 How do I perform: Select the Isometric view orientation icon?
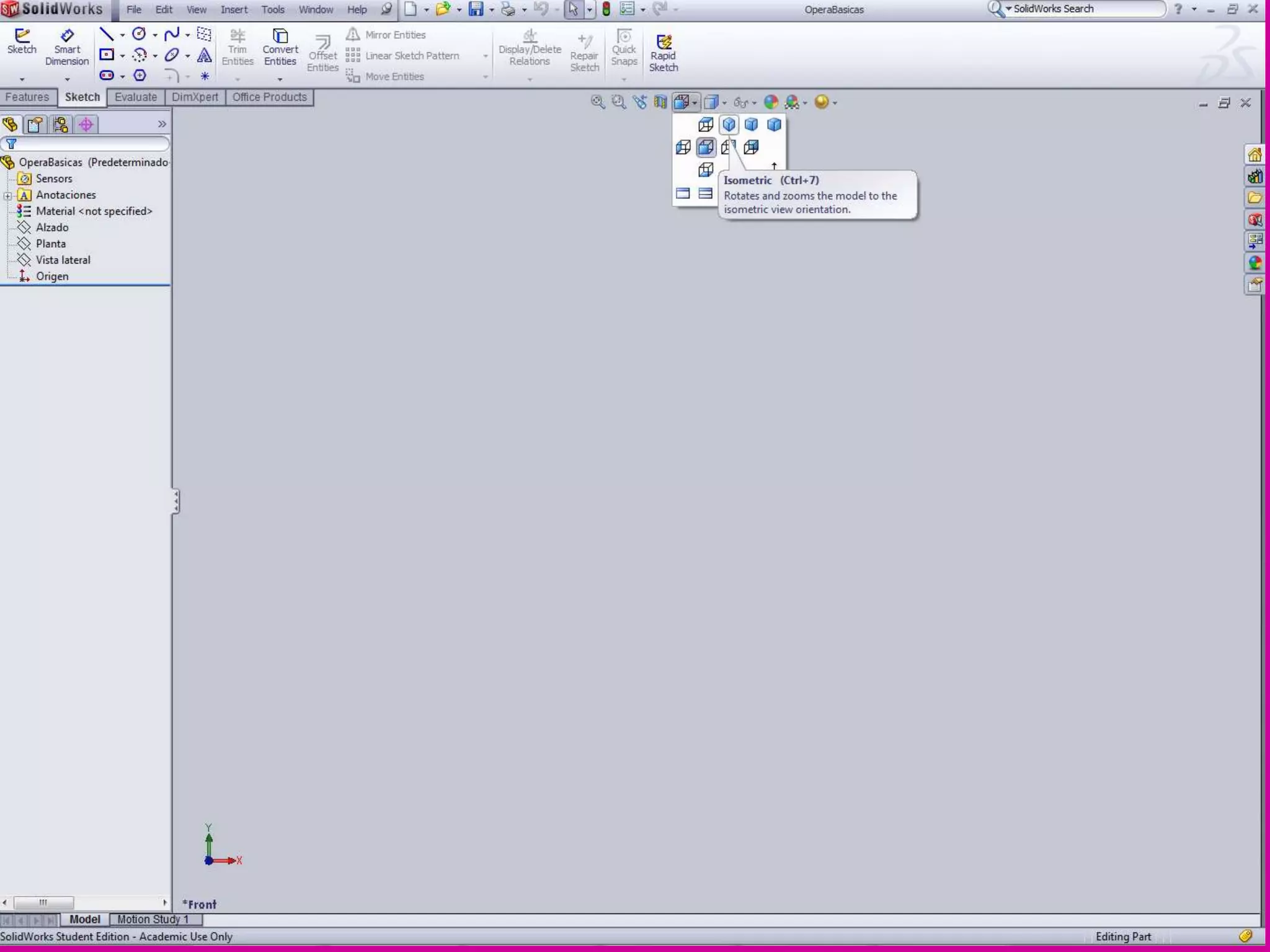[x=729, y=125]
